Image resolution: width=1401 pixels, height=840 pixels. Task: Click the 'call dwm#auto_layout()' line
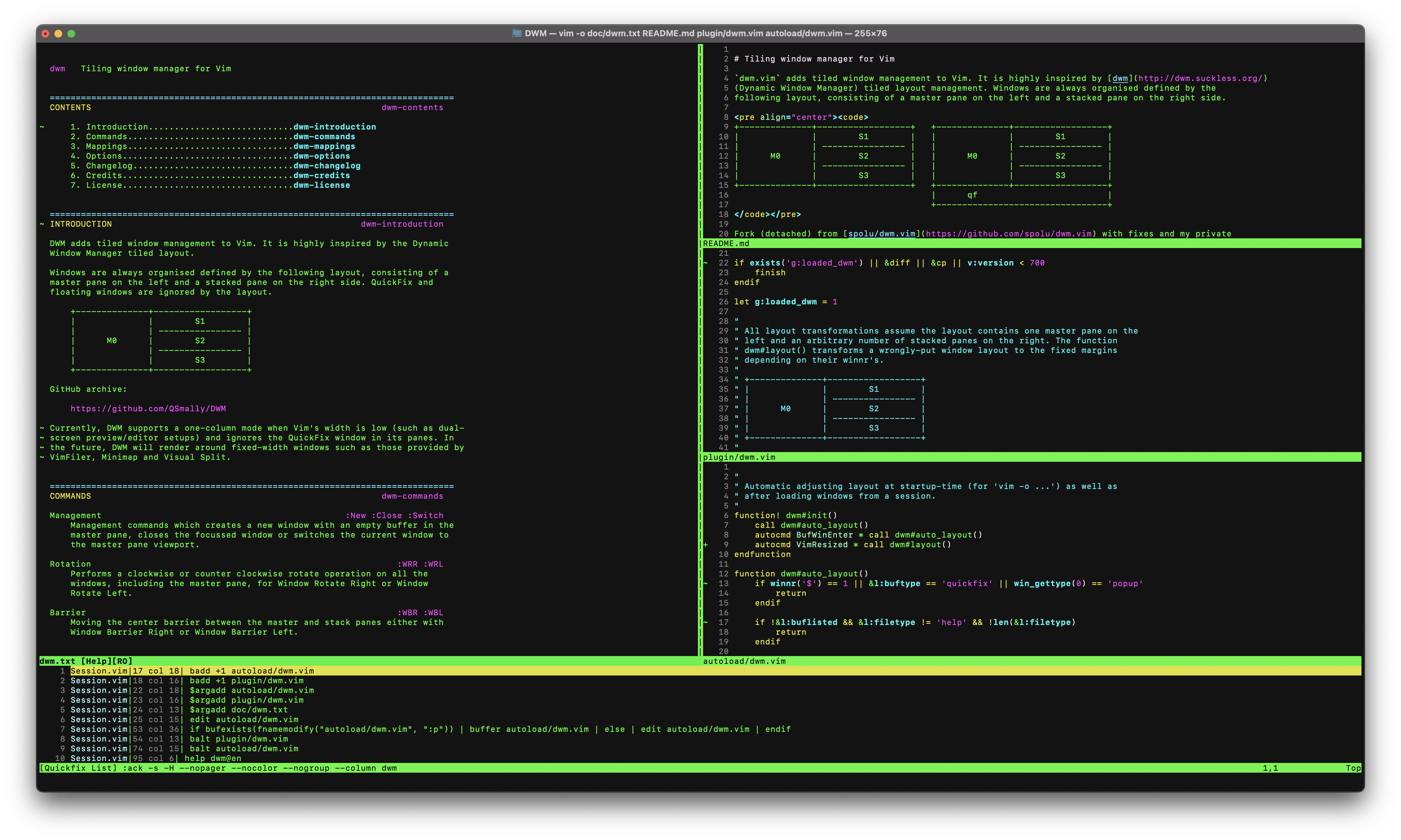[x=811, y=525]
